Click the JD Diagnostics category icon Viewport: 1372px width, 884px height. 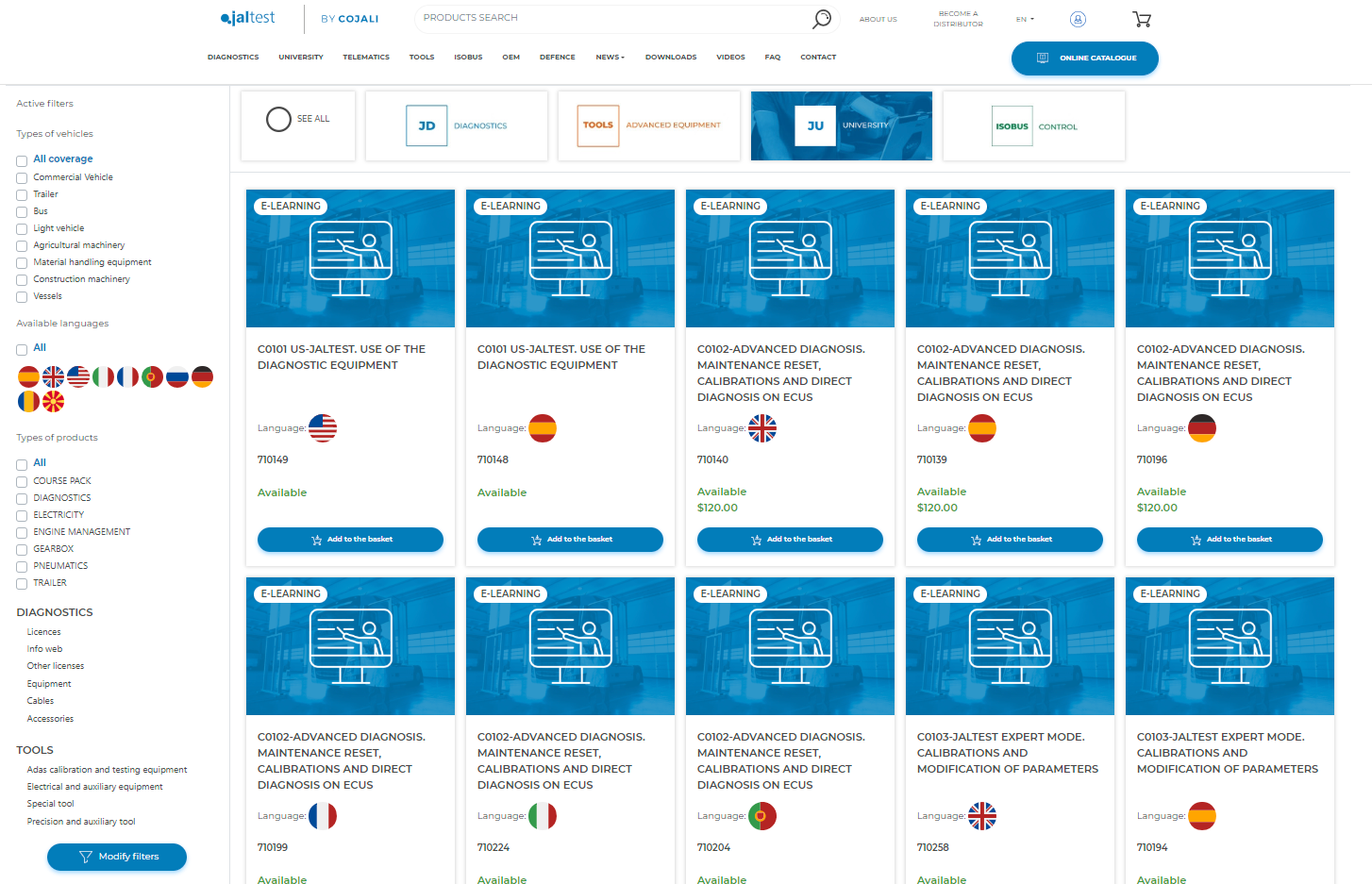click(x=427, y=125)
